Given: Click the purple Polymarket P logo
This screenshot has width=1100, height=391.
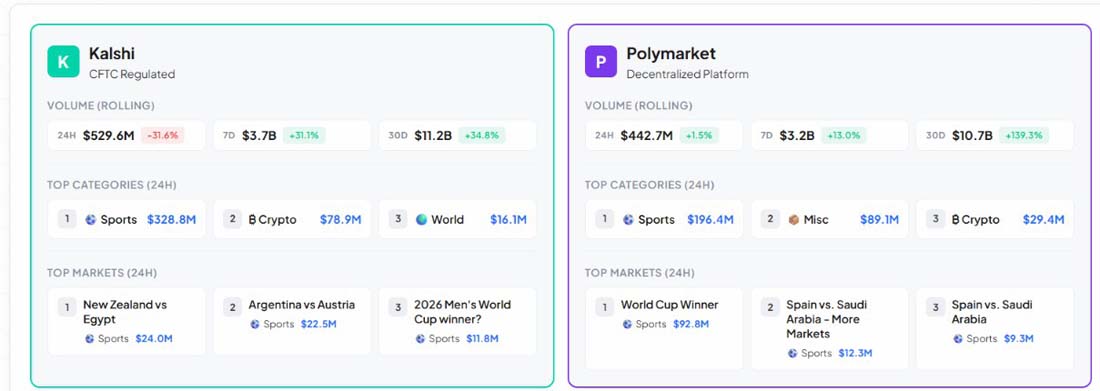Looking at the screenshot, I should point(601,62).
